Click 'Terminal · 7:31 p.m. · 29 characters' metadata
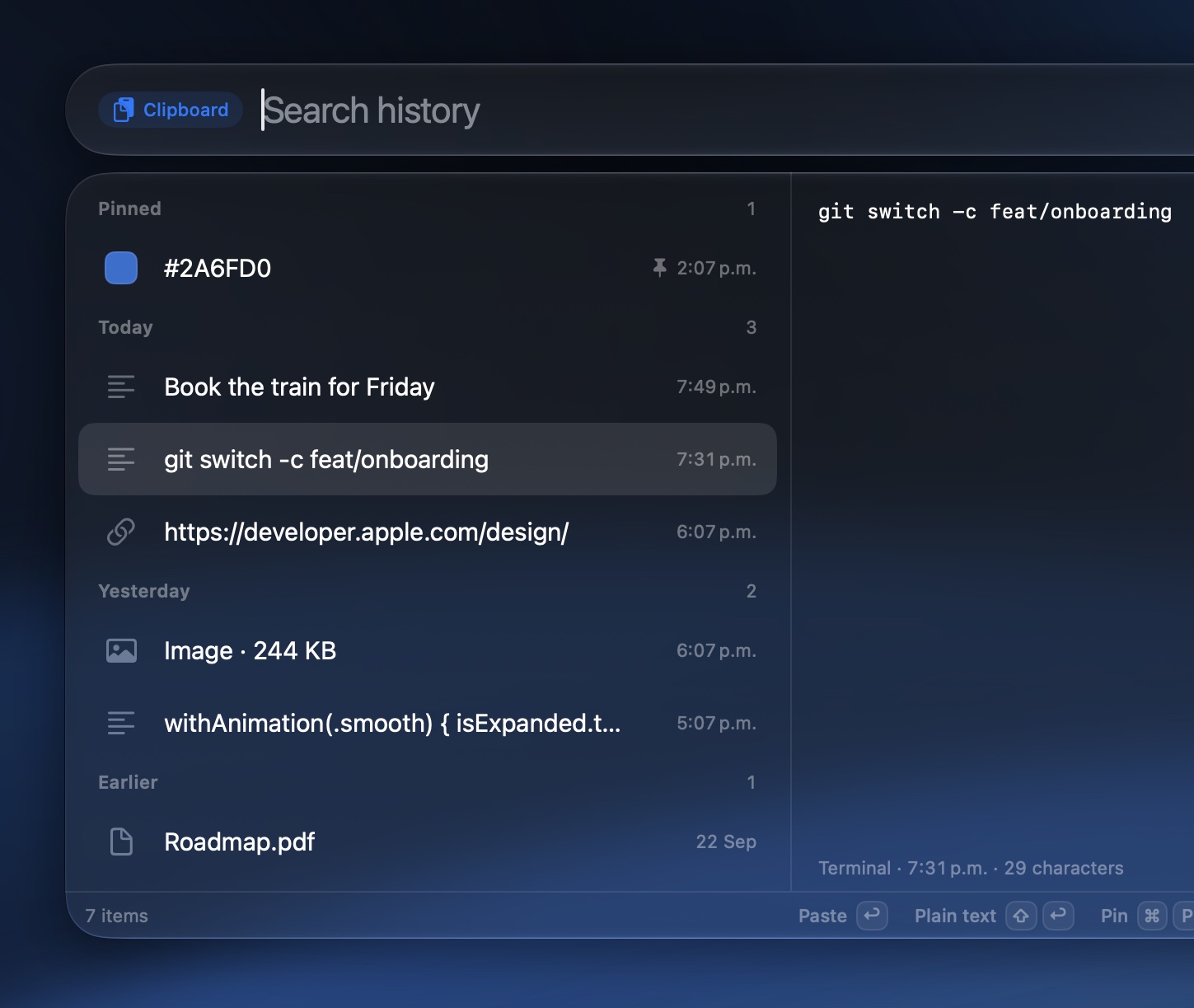 971,868
